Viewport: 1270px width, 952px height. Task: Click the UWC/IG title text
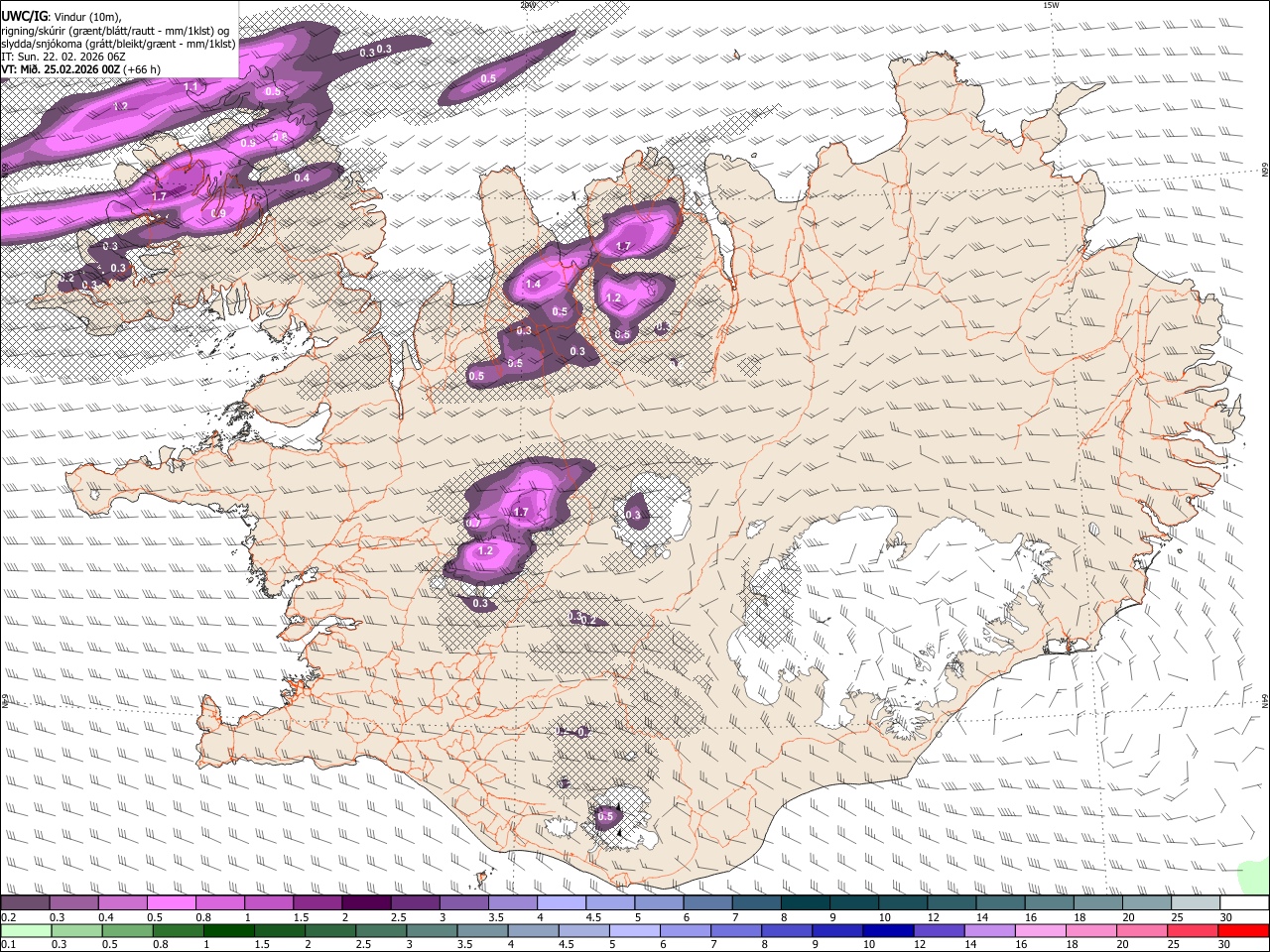click(x=24, y=16)
